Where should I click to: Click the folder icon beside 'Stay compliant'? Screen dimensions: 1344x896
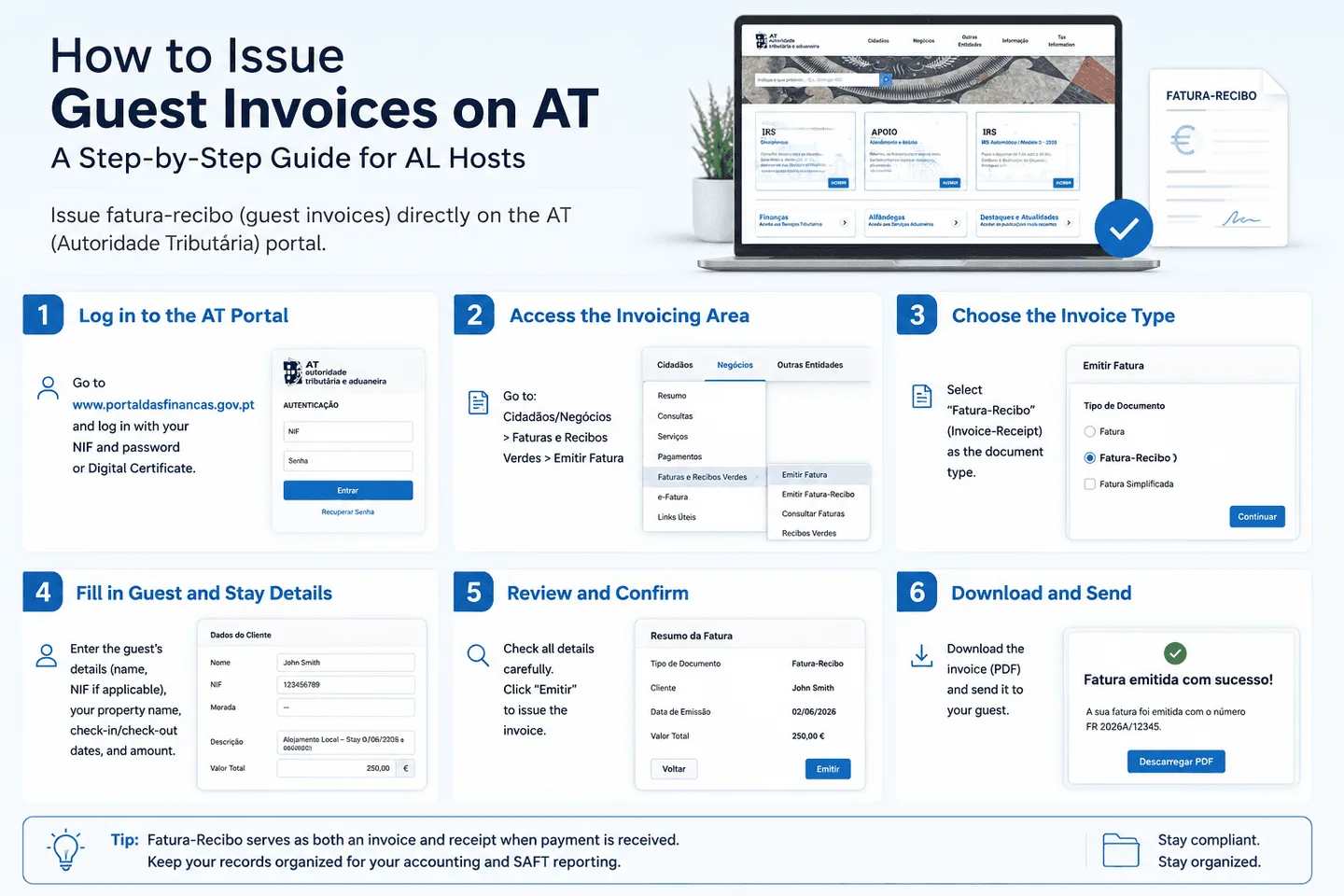coord(1121,850)
